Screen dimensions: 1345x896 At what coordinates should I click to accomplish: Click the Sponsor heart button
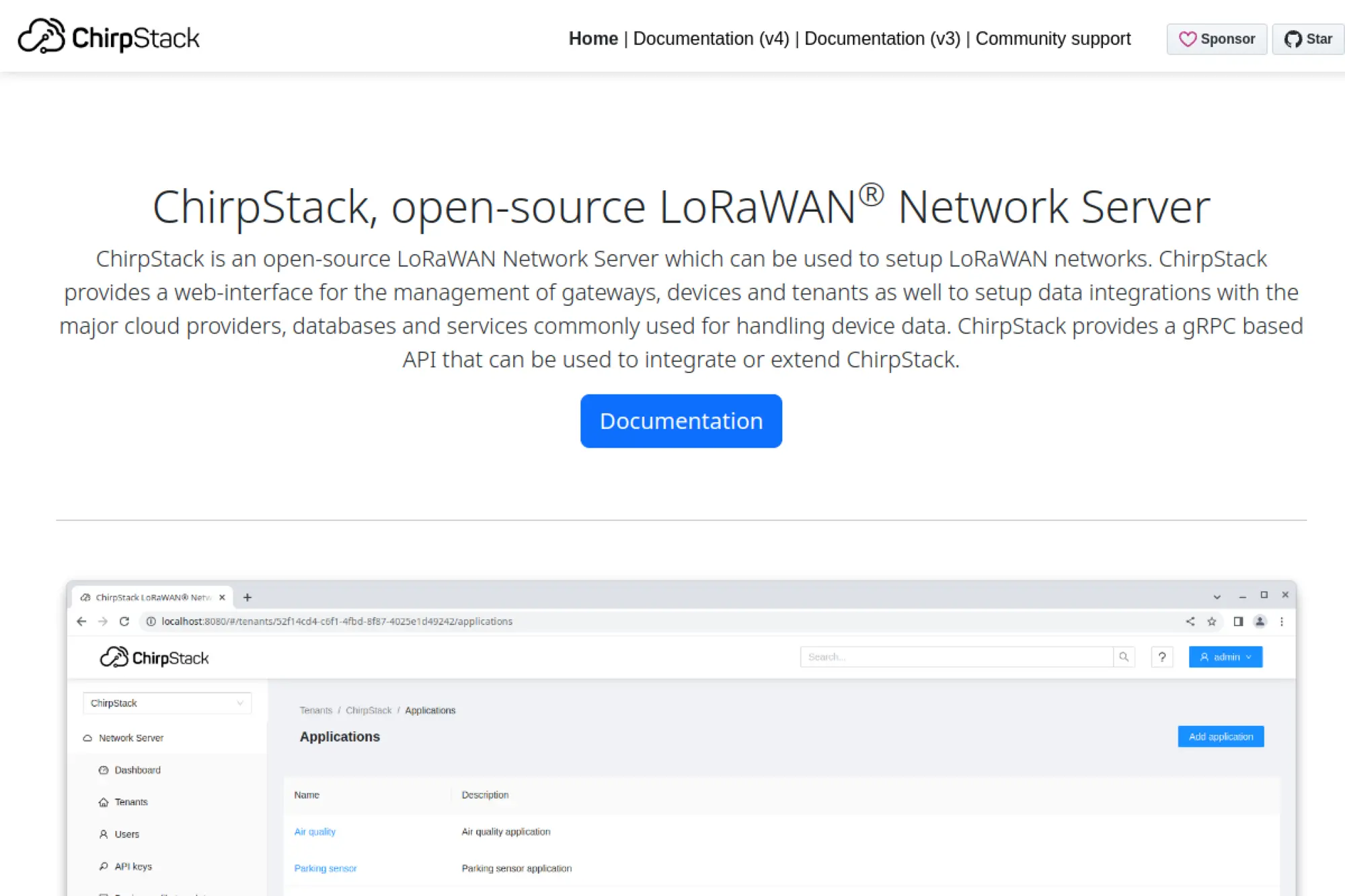1217,39
